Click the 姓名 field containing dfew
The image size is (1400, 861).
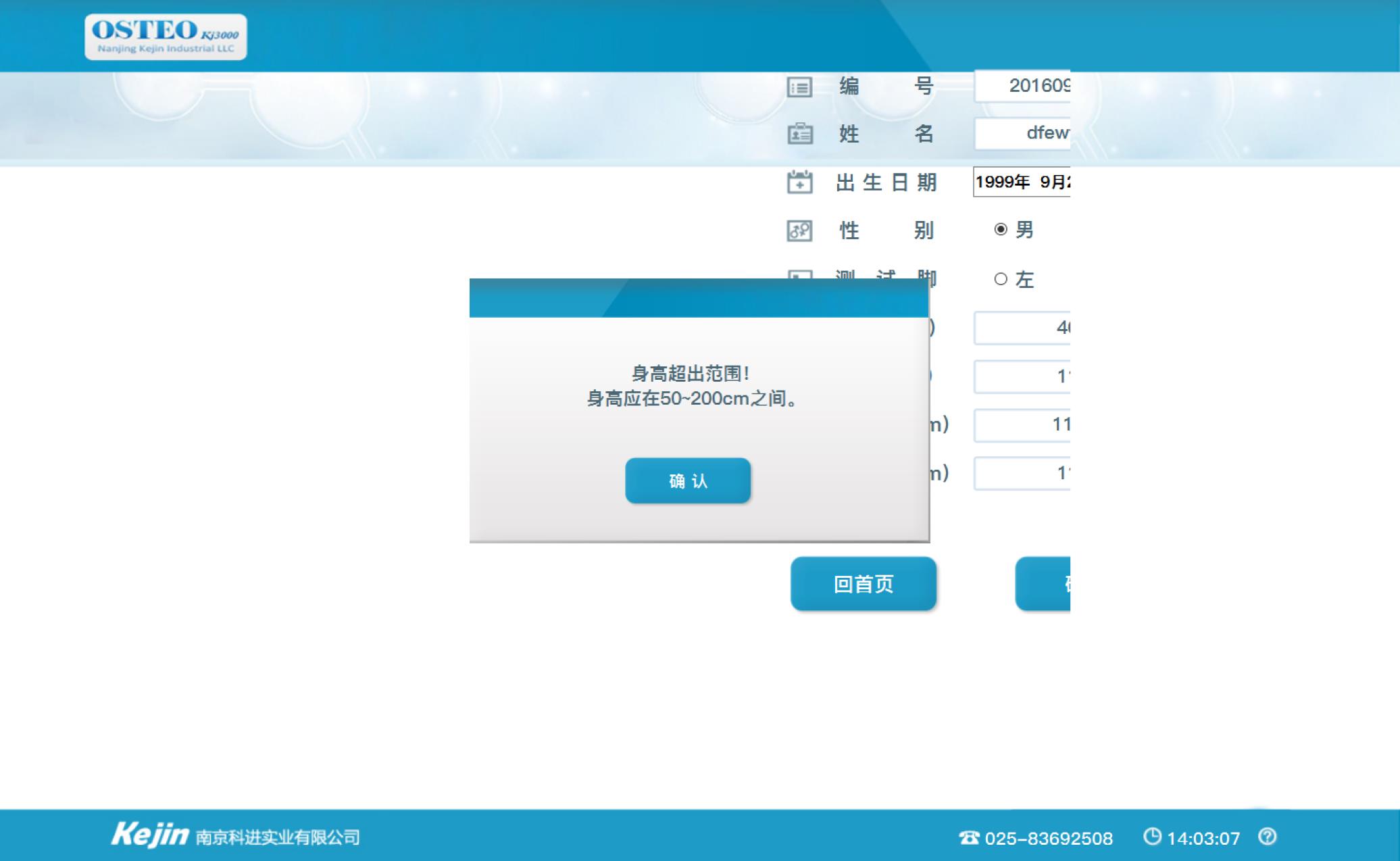(x=1022, y=133)
